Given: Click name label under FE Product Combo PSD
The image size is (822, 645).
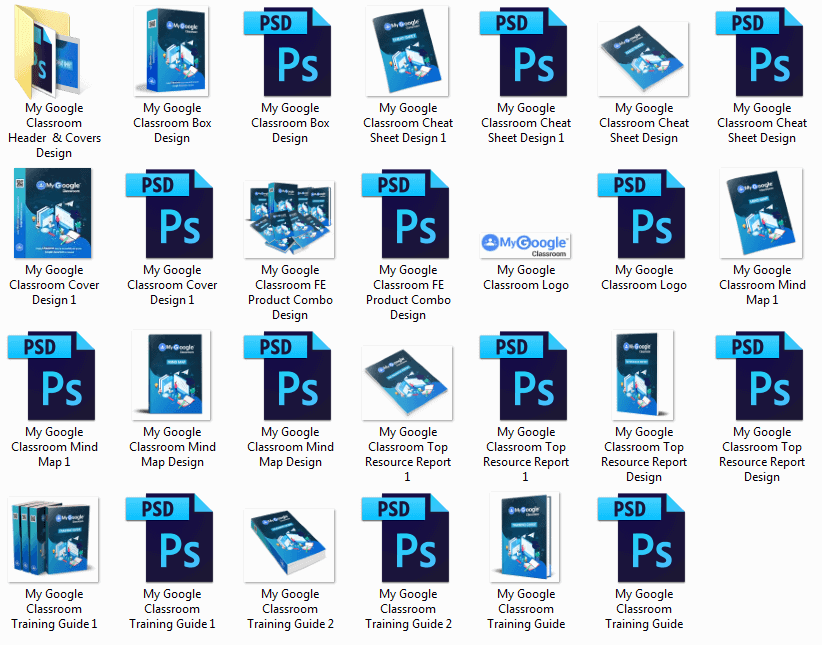Looking at the screenshot, I should pyautogui.click(x=408, y=292).
